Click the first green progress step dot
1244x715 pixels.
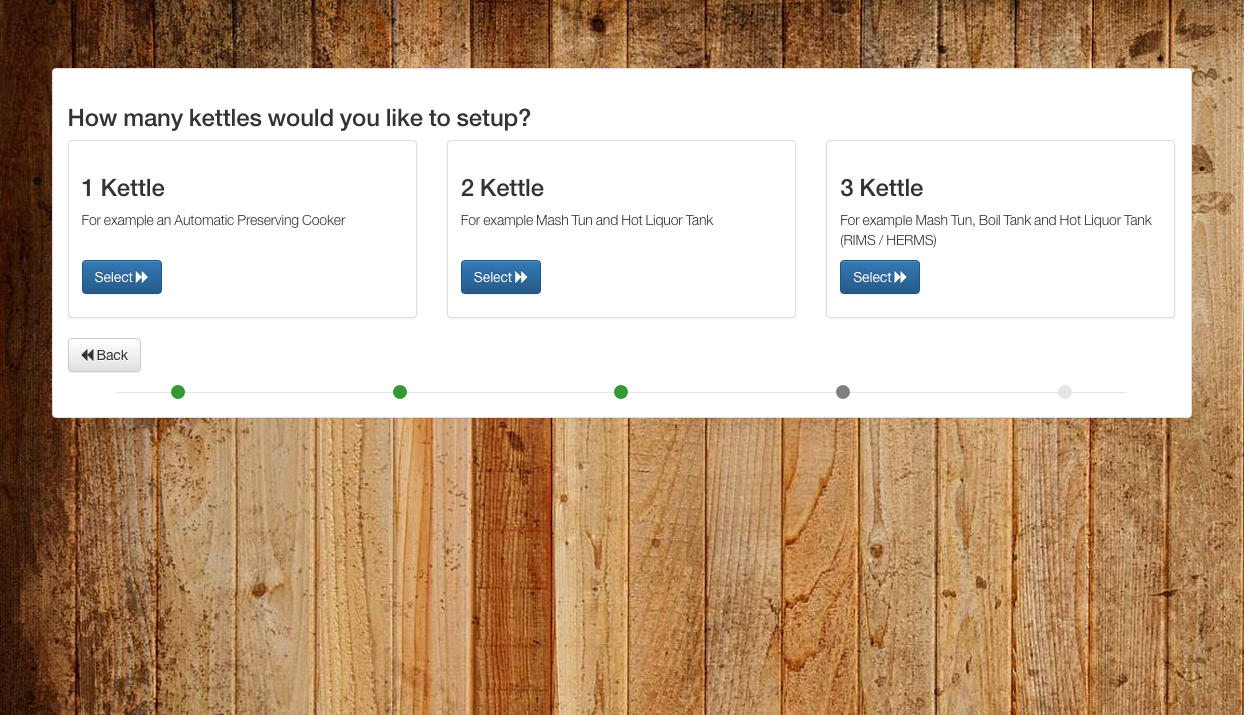(178, 392)
